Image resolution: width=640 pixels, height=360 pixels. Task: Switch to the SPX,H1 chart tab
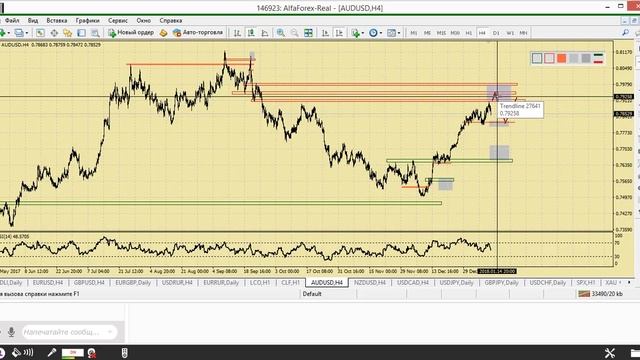(x=586, y=282)
